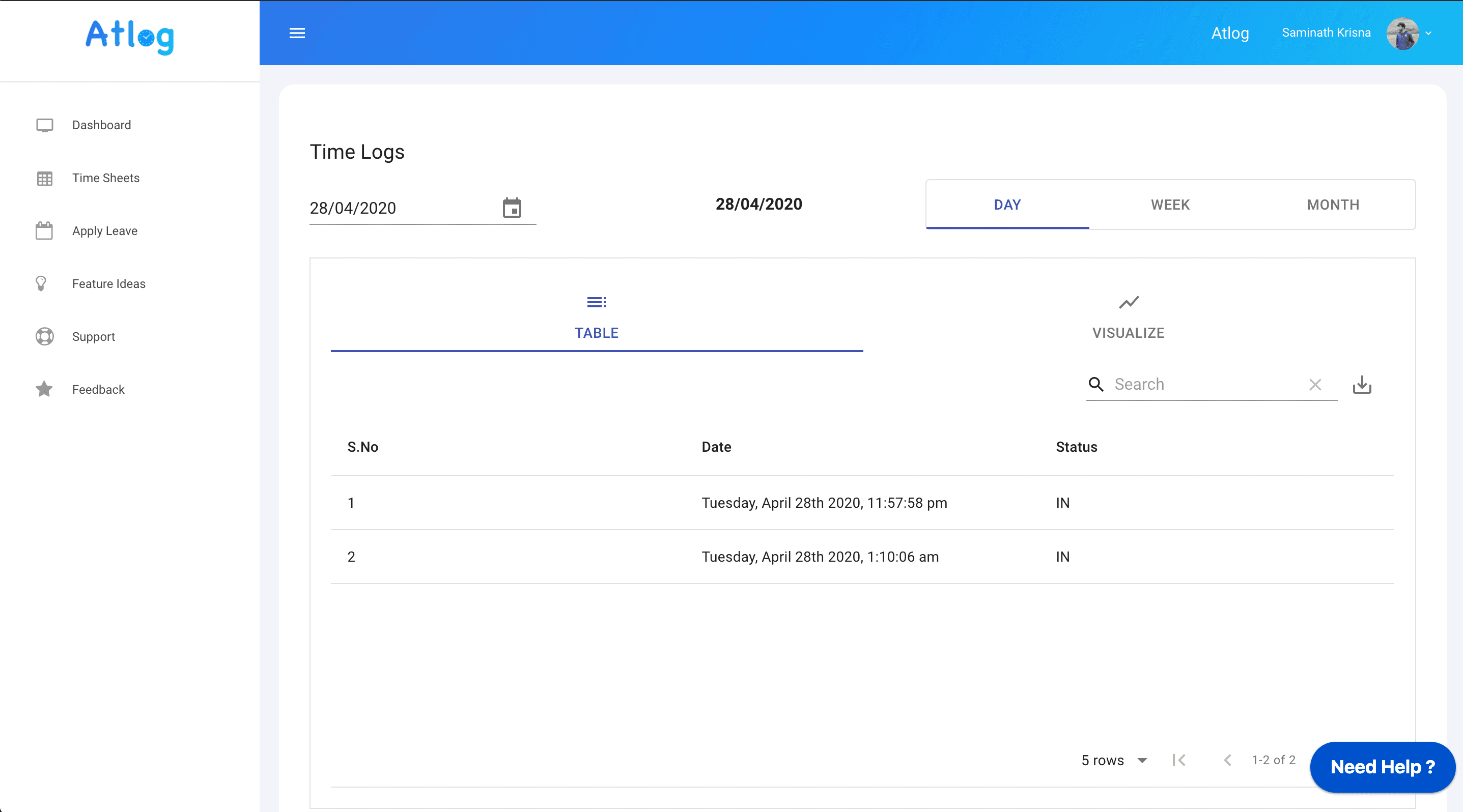Click the Dashboard monitor icon

tap(44, 125)
